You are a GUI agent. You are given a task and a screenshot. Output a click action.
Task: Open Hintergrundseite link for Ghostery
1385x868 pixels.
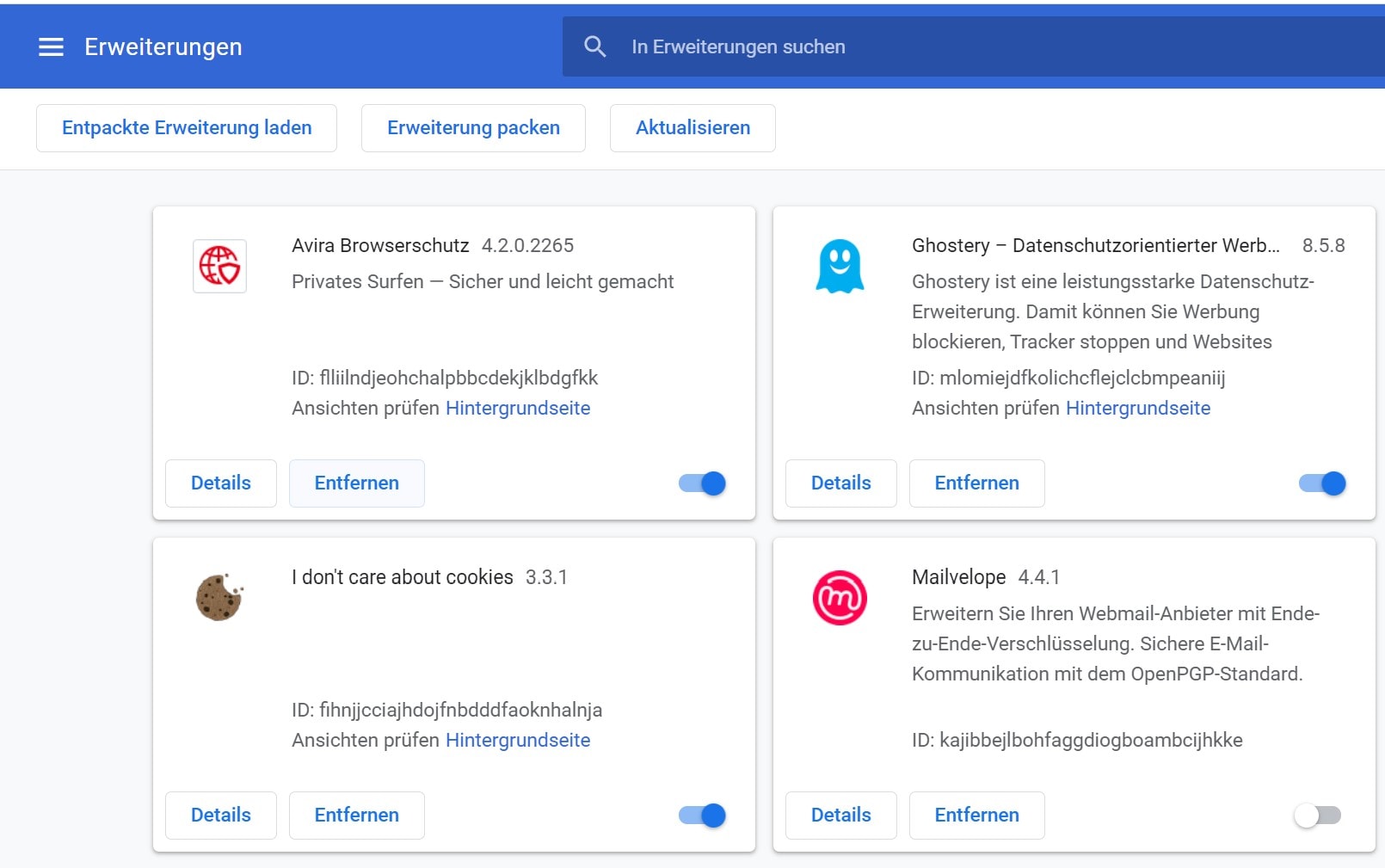[1138, 408]
